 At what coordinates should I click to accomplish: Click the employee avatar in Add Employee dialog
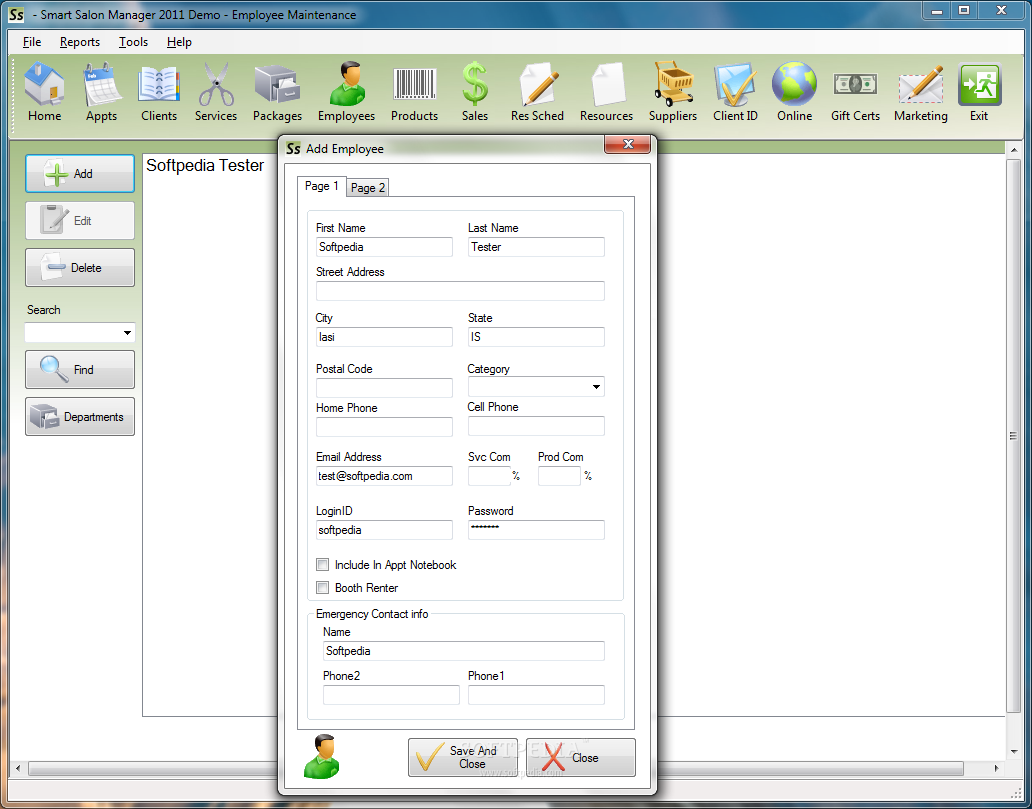pyautogui.click(x=321, y=756)
